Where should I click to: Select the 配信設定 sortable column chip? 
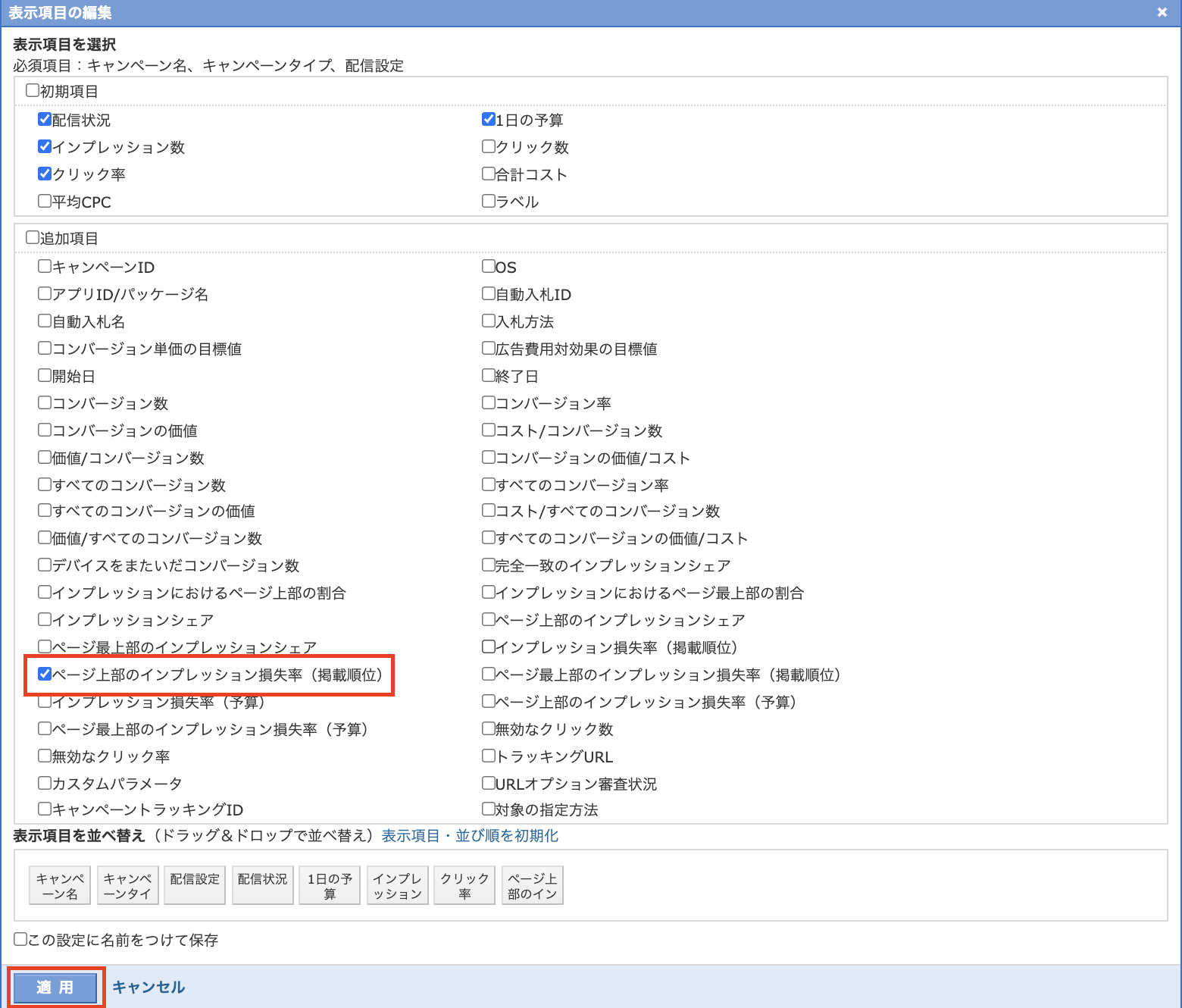point(195,885)
